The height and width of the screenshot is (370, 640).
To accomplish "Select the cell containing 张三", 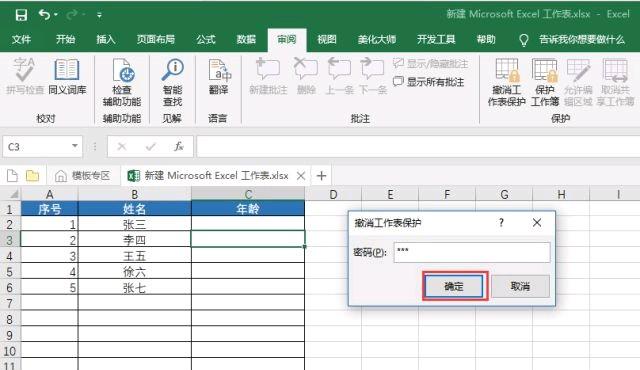I will click(134, 224).
